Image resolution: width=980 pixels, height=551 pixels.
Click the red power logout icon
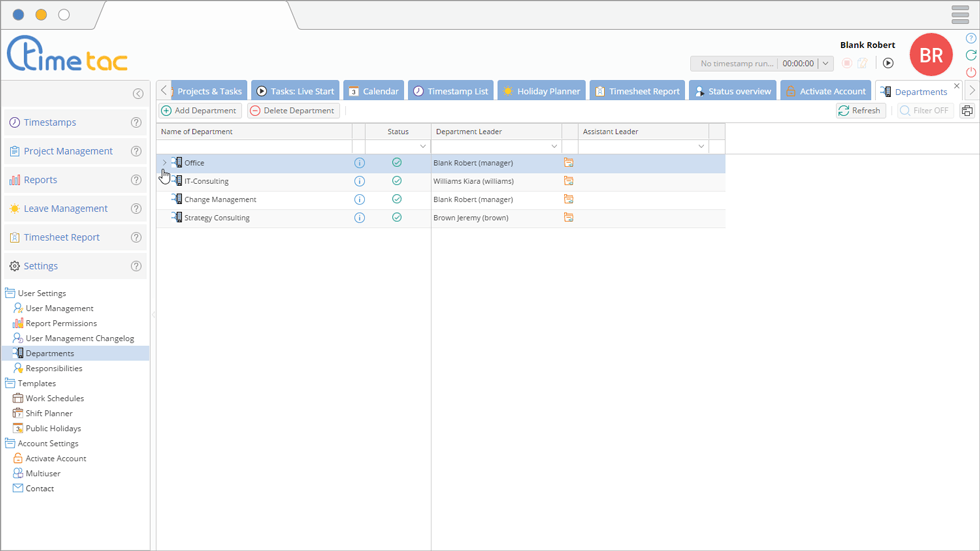(971, 73)
